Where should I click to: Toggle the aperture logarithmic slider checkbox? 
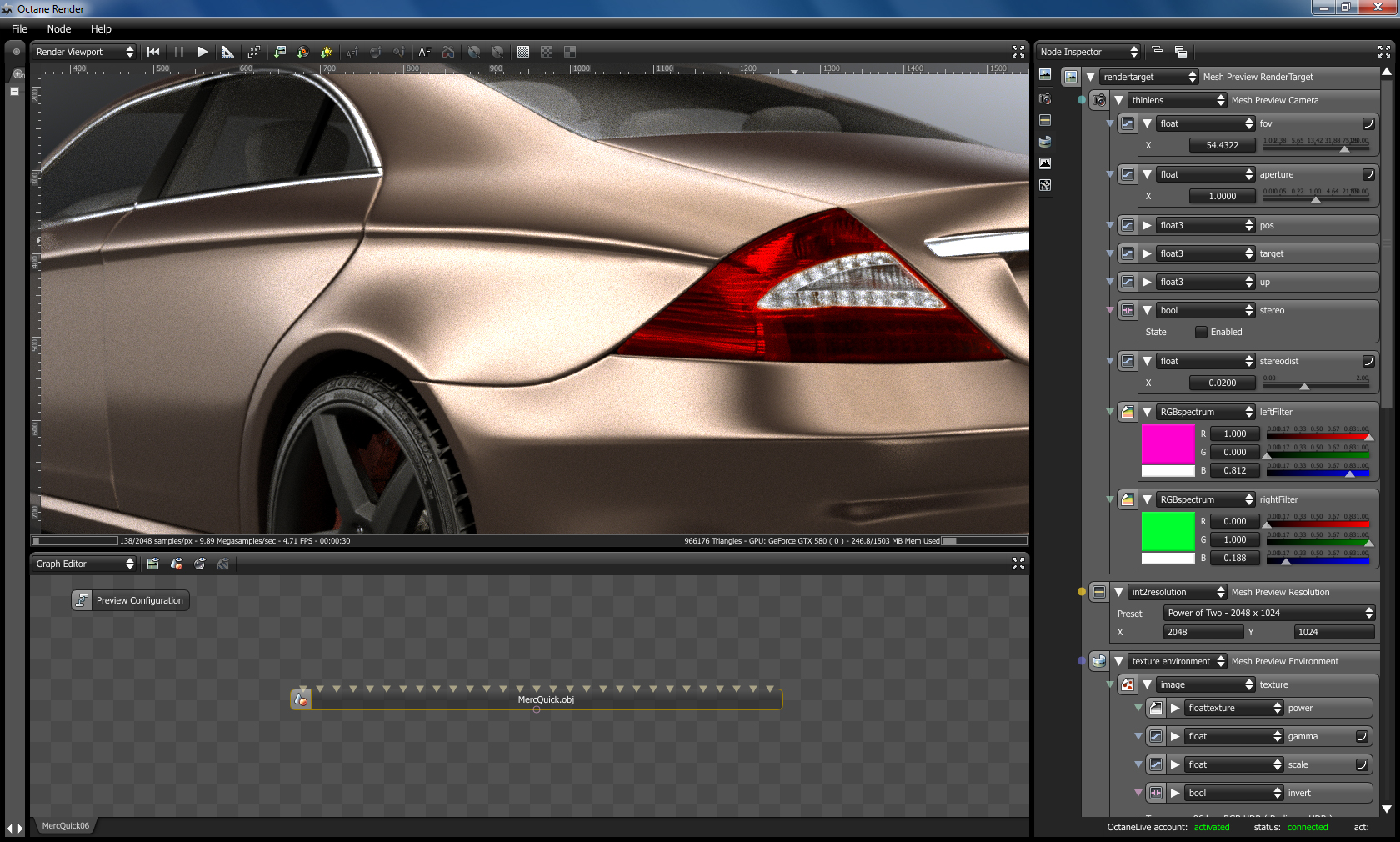[x=1367, y=174]
